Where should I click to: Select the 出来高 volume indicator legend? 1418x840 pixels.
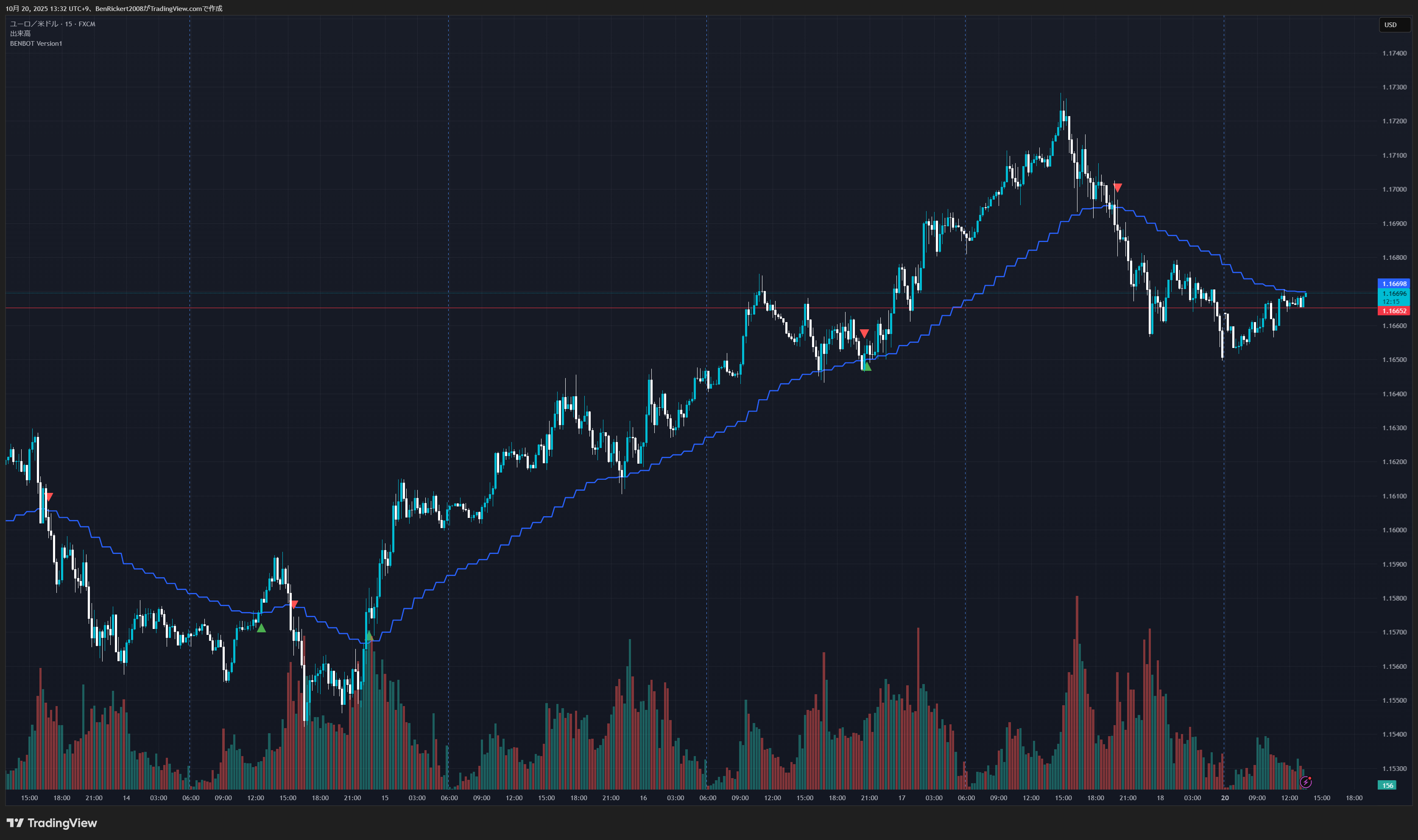pos(20,33)
